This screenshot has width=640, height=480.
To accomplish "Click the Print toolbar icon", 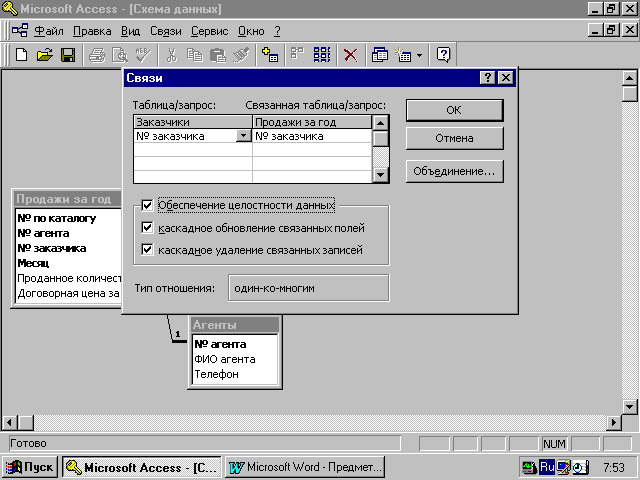I will point(97,55).
